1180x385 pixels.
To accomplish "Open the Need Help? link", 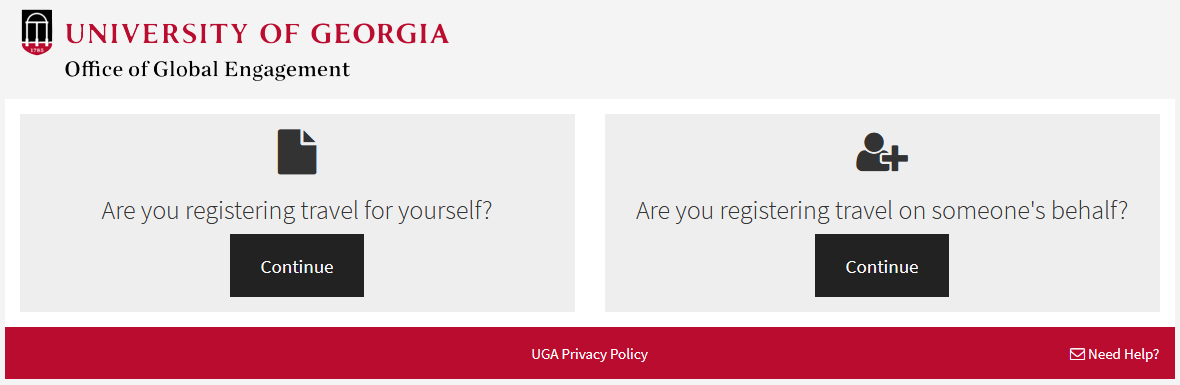I will 1115,354.
